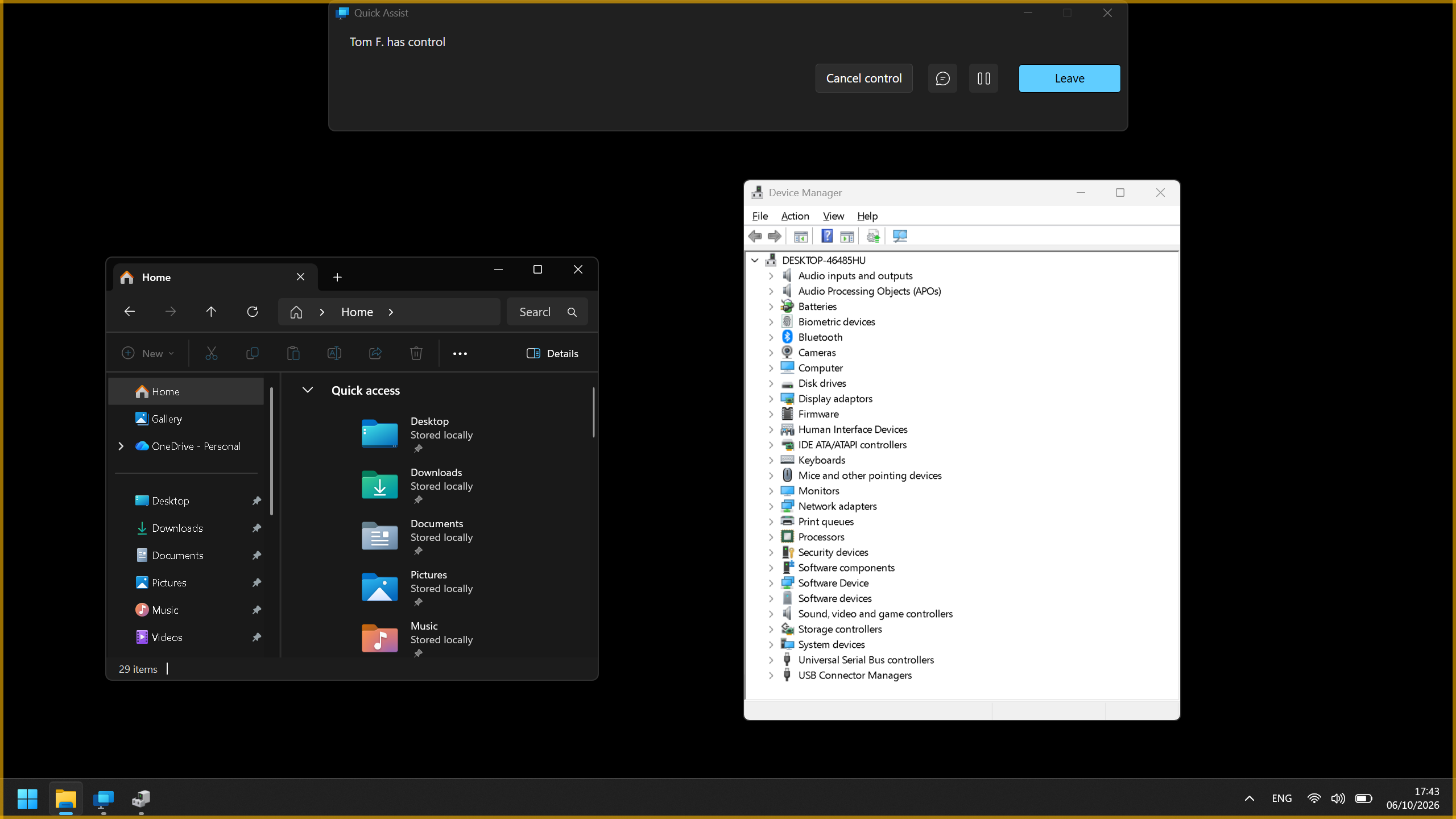Select Batteries in the device tree

pyautogui.click(x=817, y=307)
